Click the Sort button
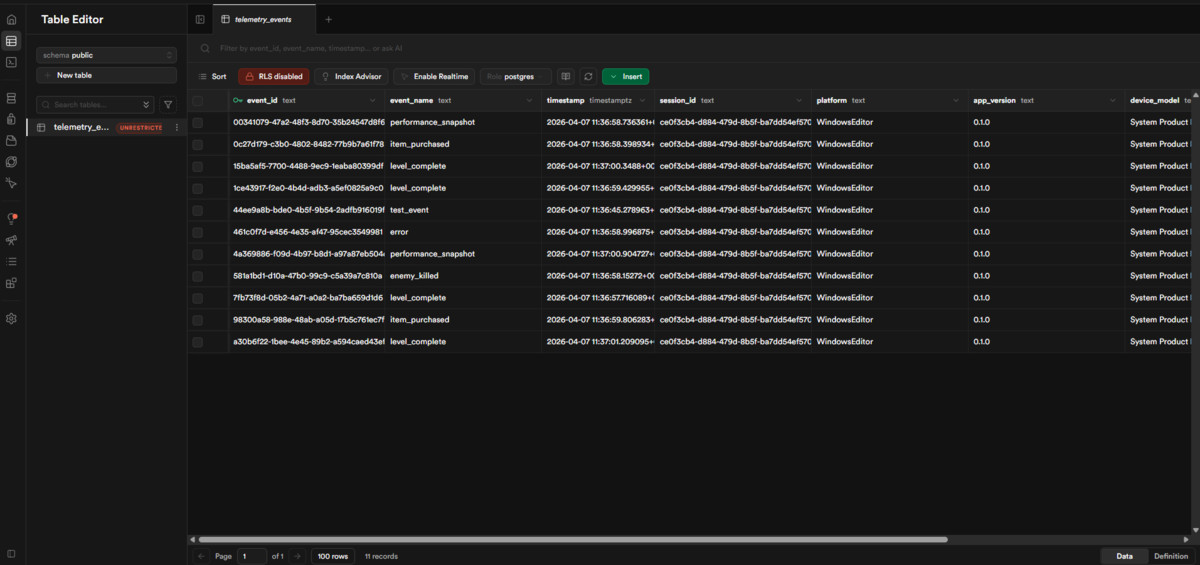Image resolution: width=1200 pixels, height=565 pixels. (212, 76)
